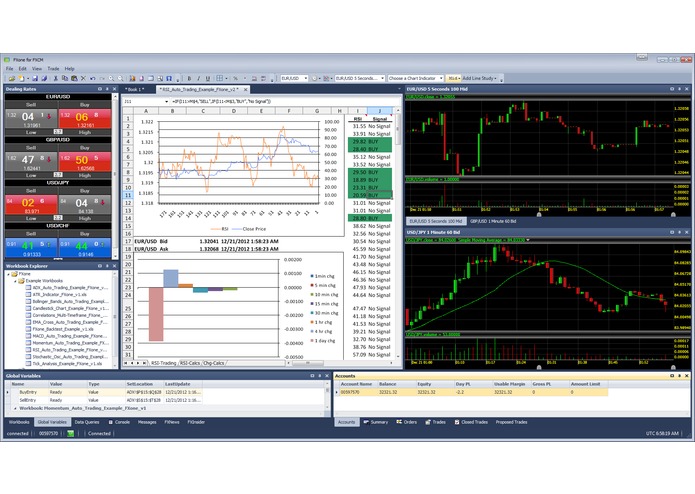Open the Trade menu
Viewport: 695px width, 494px height.
point(53,69)
